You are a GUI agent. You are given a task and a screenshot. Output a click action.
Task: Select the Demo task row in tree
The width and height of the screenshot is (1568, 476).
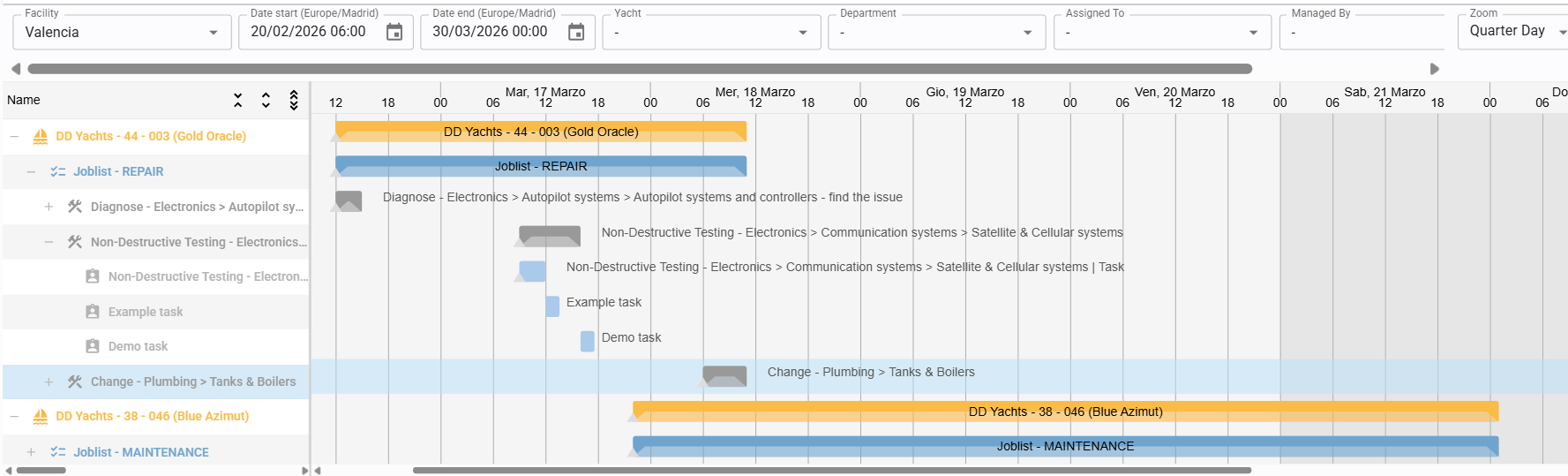coord(138,346)
